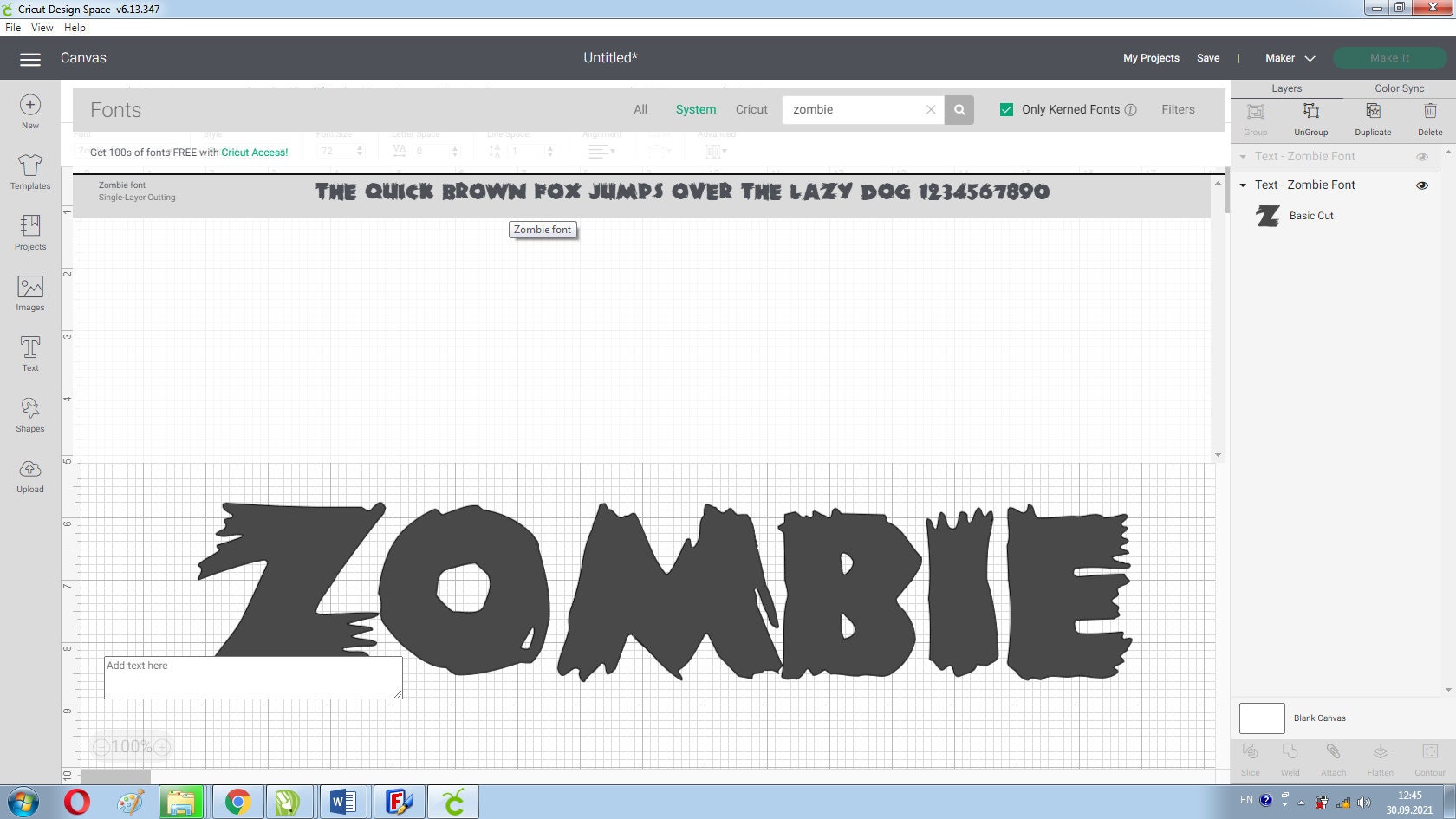
Task: Click the Cricut Access link
Action: click(254, 152)
